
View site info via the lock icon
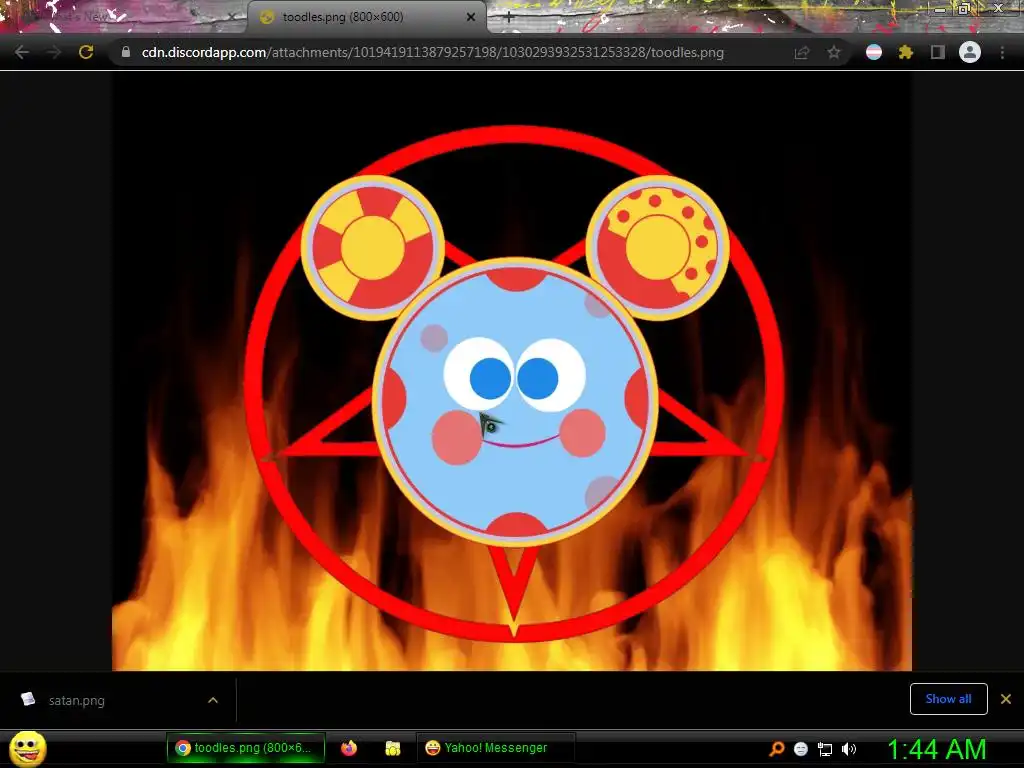coord(126,52)
